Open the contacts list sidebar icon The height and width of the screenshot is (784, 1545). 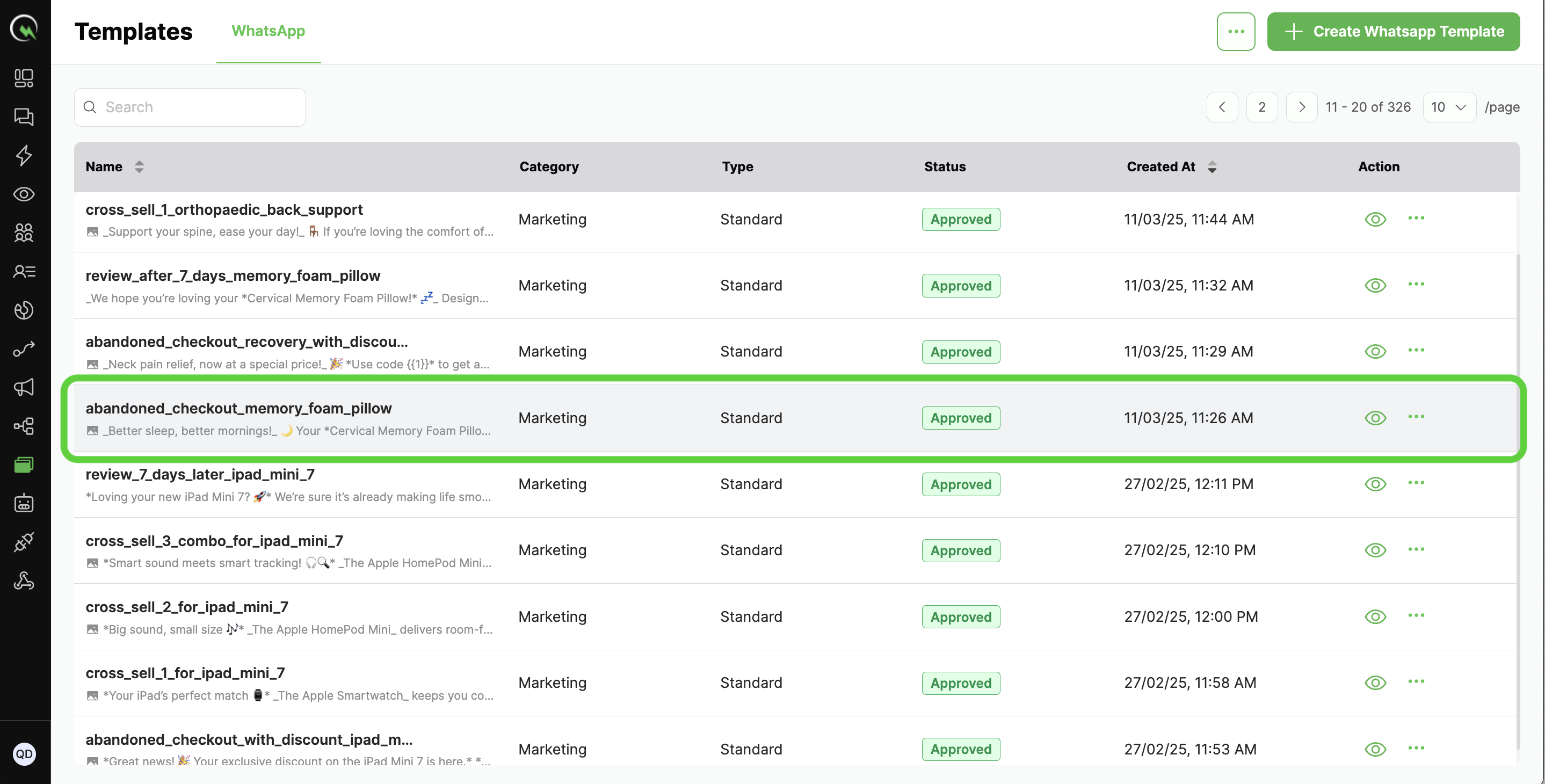[x=24, y=272]
